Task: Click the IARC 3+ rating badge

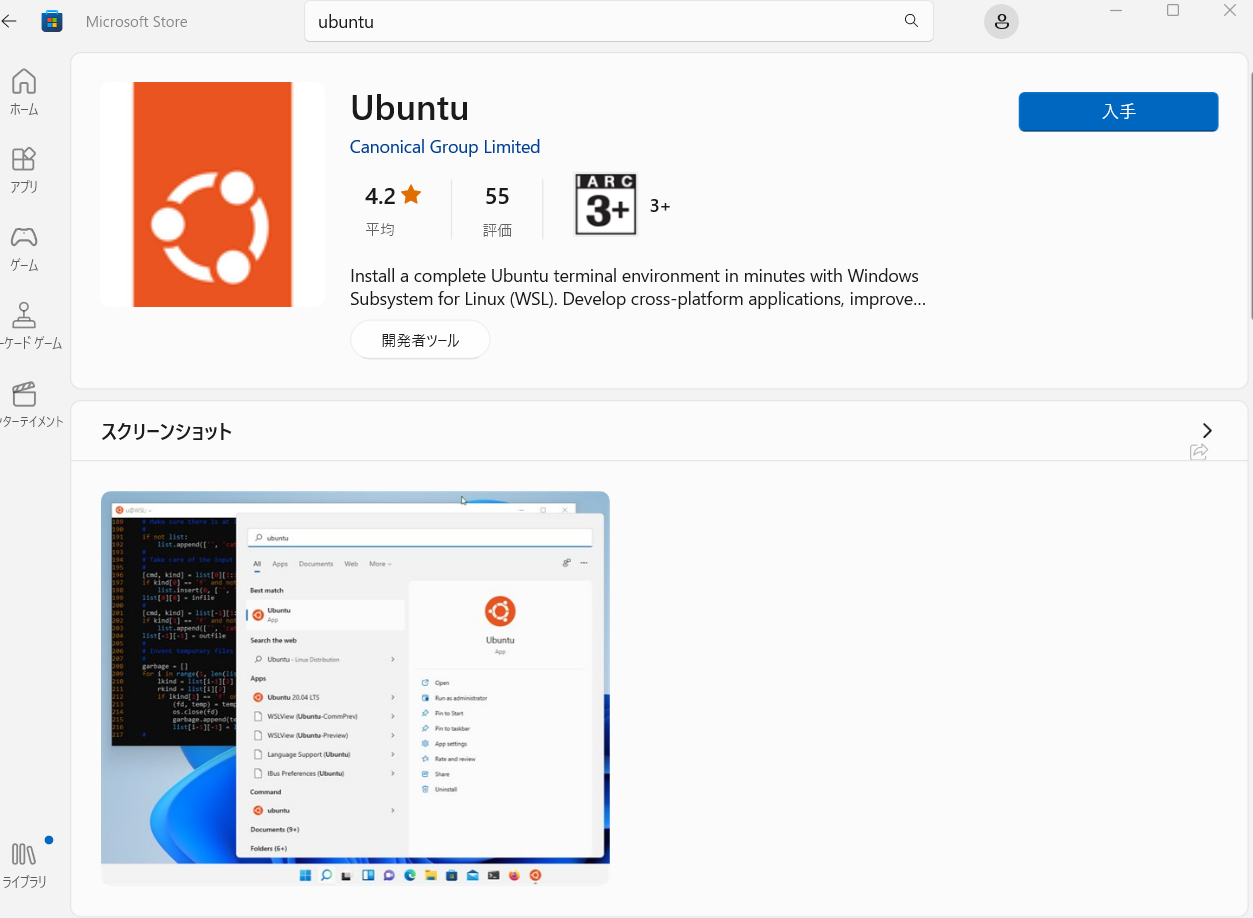Action: pyautogui.click(x=605, y=205)
